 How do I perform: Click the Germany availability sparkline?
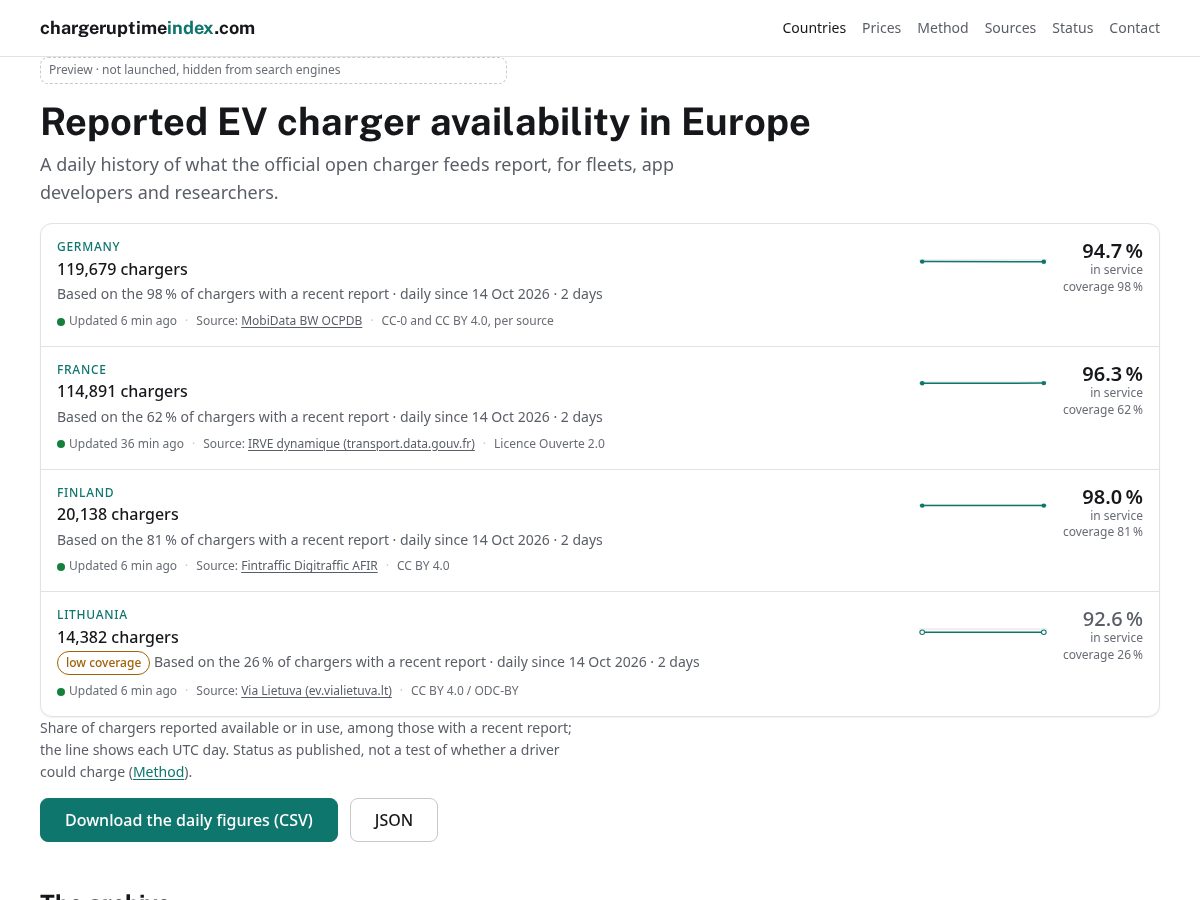click(982, 262)
